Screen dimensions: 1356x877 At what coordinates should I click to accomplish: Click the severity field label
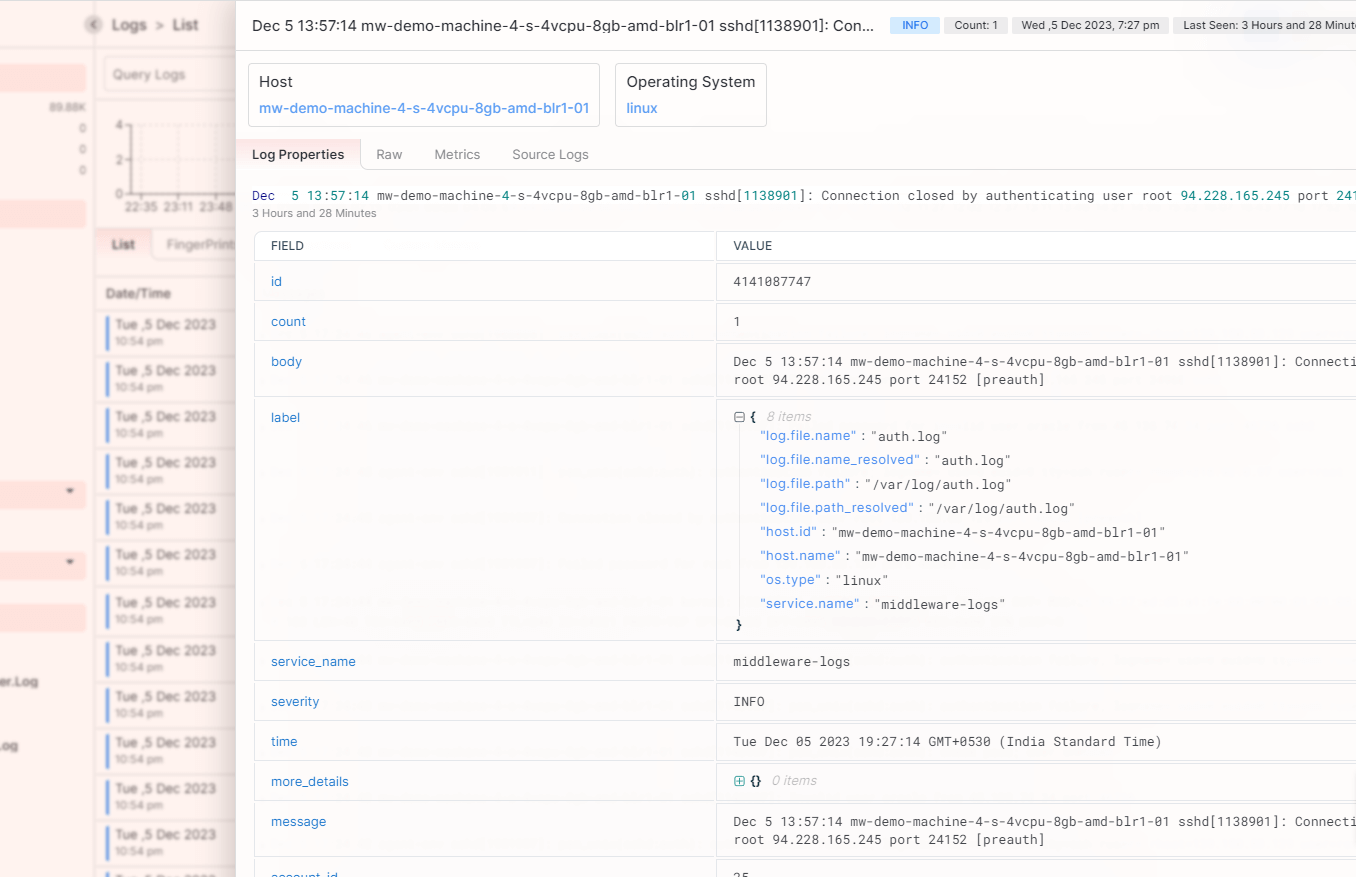tap(295, 701)
